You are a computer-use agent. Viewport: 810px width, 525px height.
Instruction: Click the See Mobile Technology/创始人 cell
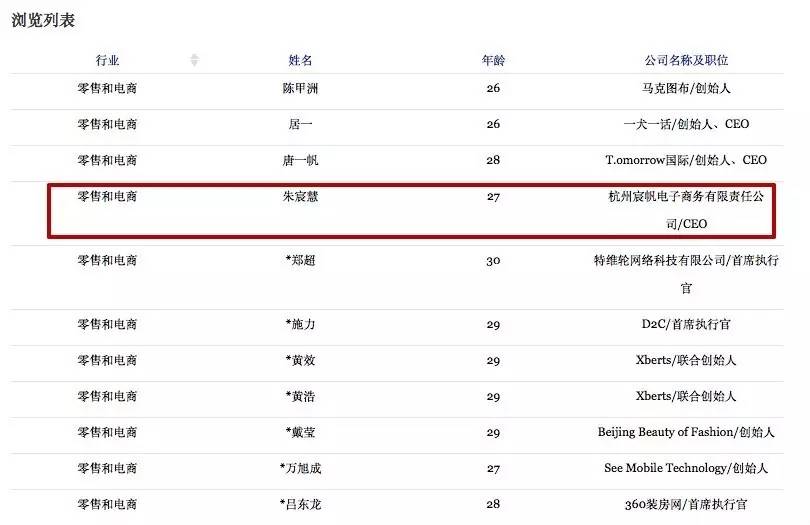[x=686, y=468]
